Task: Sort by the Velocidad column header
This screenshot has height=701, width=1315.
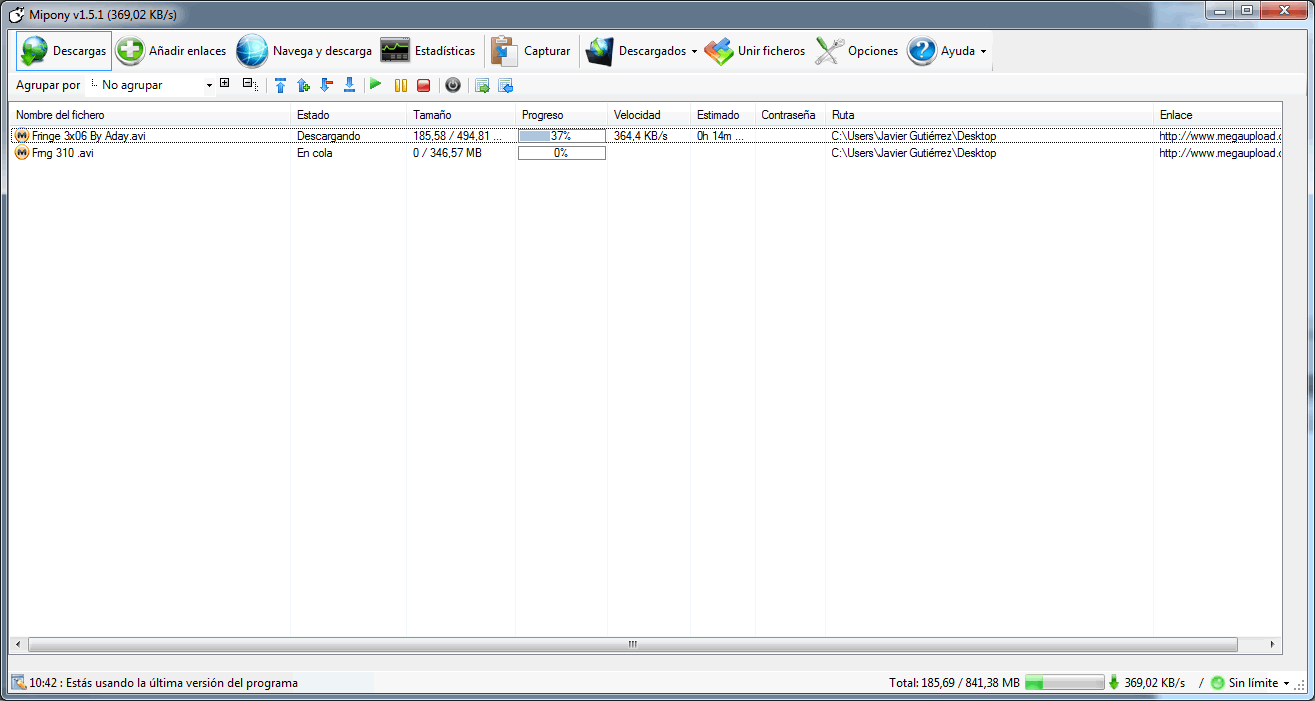Action: point(649,115)
